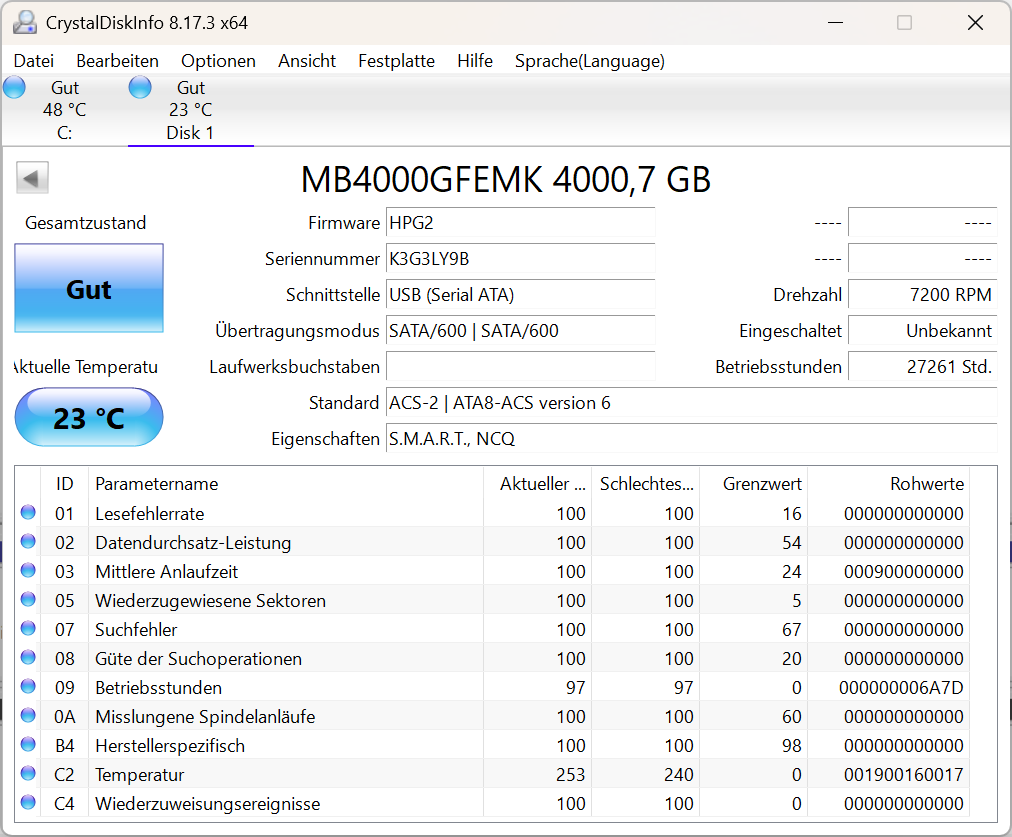Click the Grenzwert column header
This screenshot has width=1012, height=837.
click(x=754, y=483)
